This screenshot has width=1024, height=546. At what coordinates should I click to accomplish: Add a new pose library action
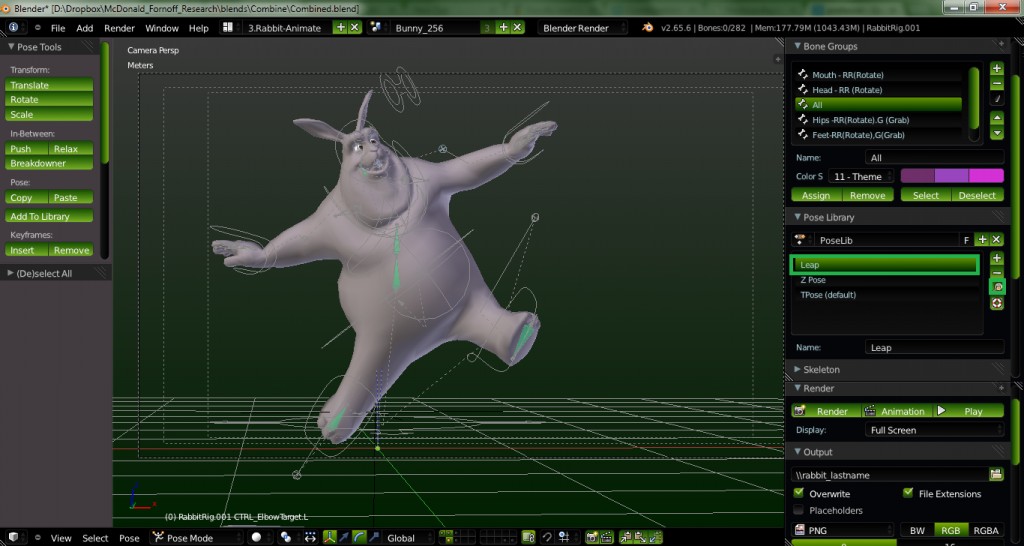tap(982, 240)
